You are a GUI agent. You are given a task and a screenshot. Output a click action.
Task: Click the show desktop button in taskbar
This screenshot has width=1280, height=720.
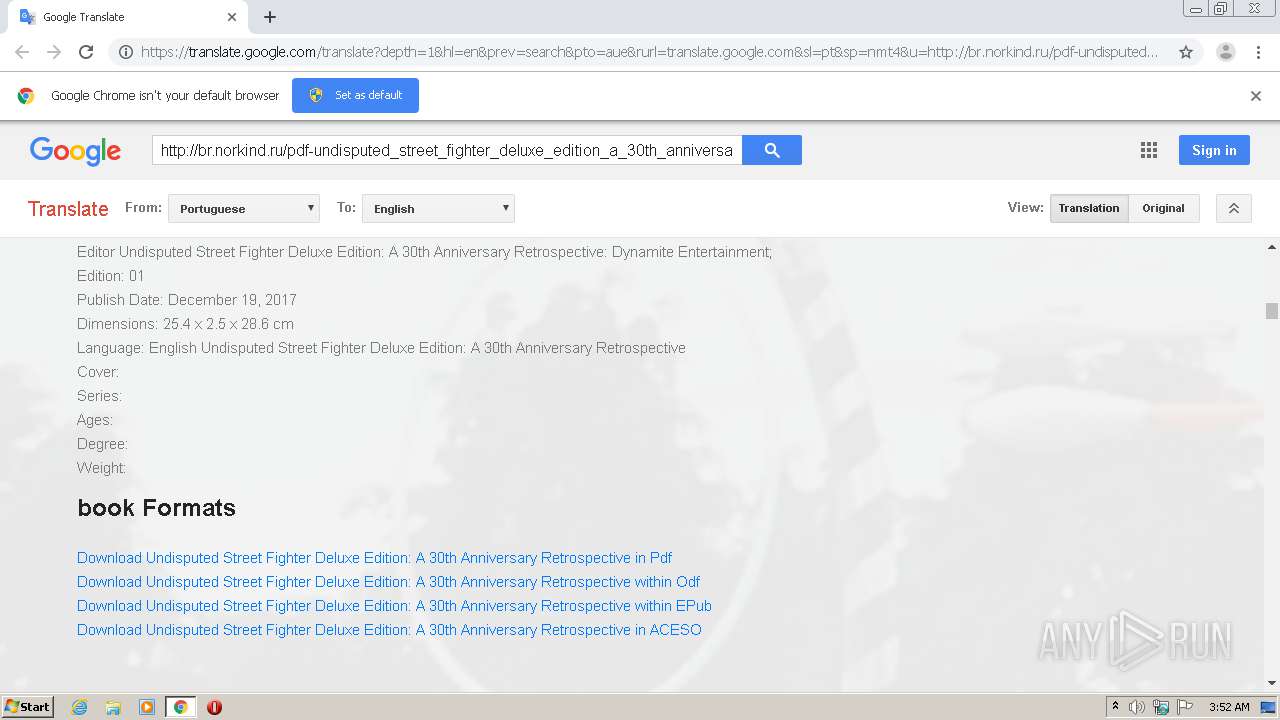[x=1269, y=707]
